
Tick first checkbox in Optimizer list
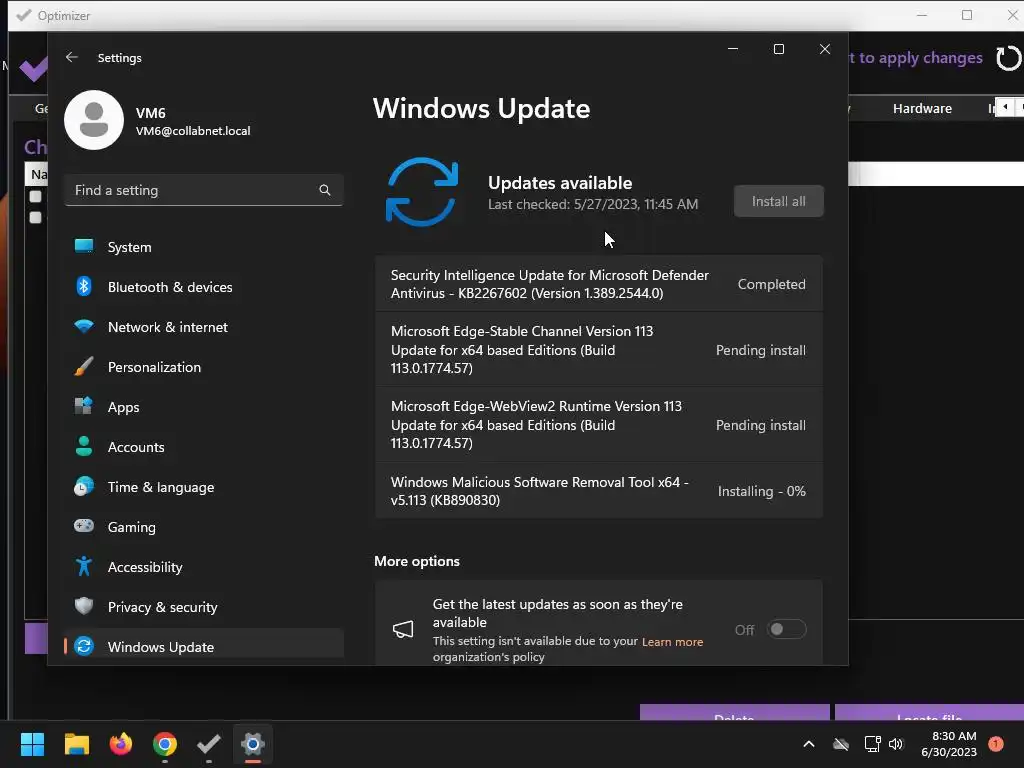pos(35,196)
